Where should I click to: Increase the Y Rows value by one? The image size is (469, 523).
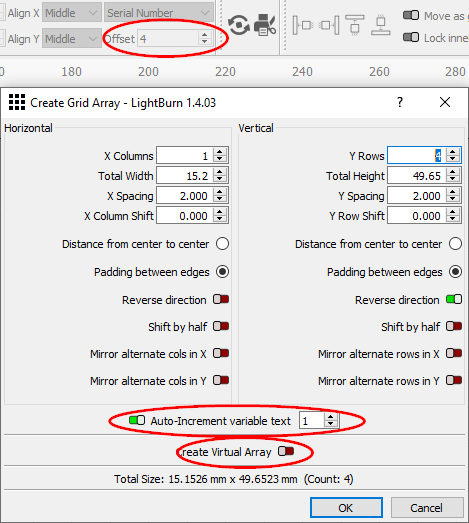click(453, 152)
